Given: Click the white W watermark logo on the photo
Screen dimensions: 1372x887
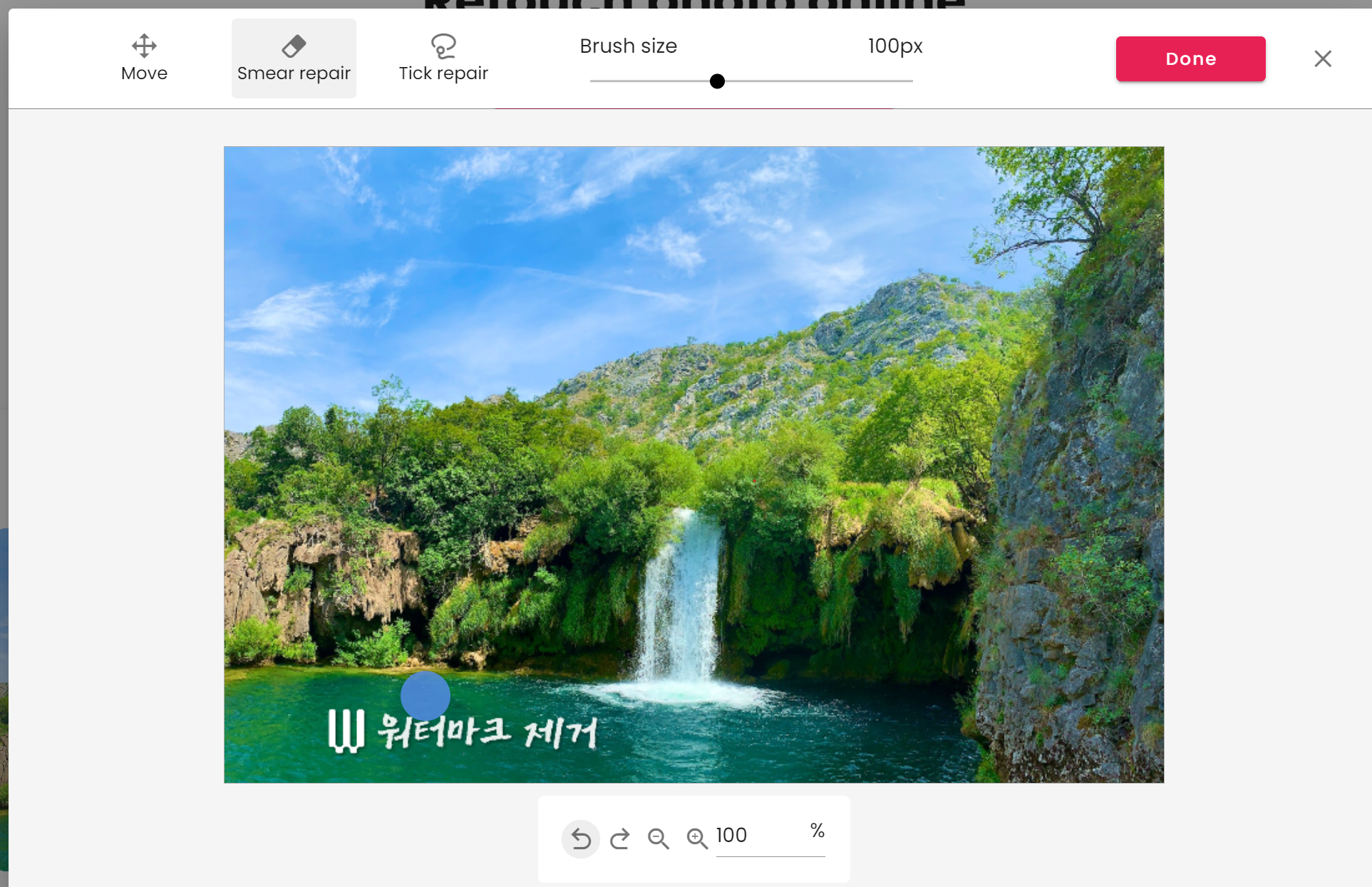Looking at the screenshot, I should click(x=346, y=731).
